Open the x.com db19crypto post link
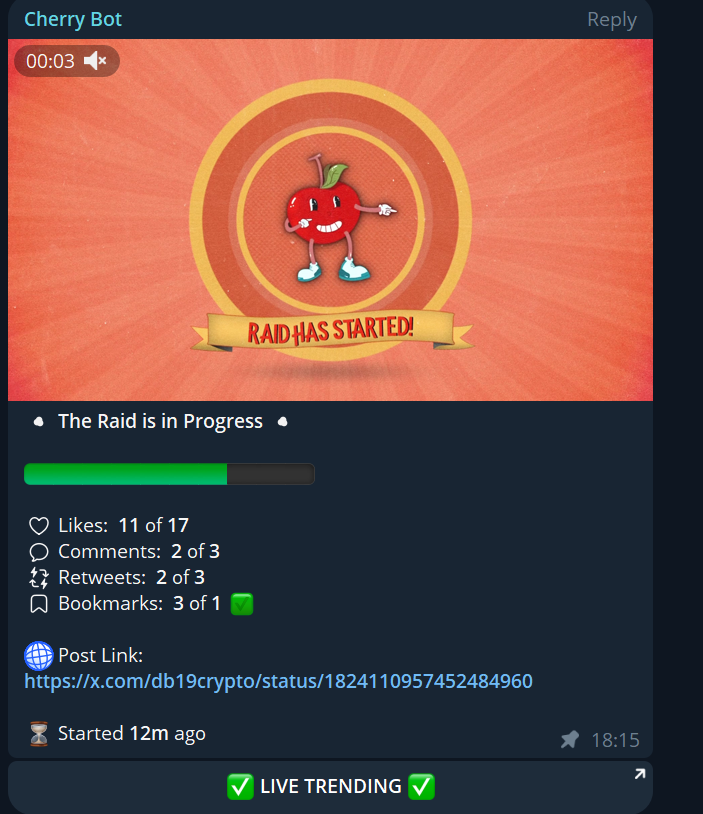This screenshot has width=703, height=814. [278, 681]
